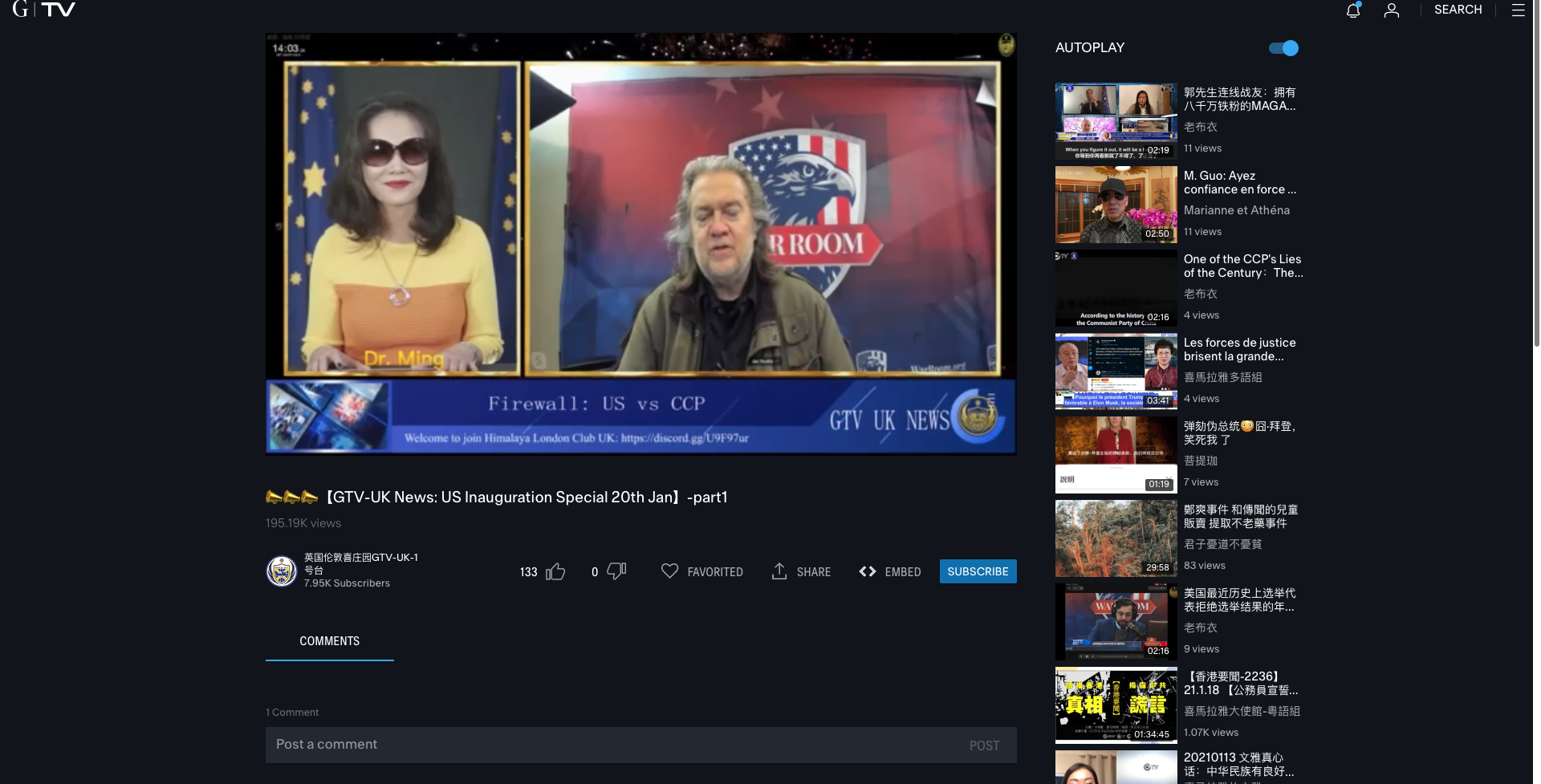This screenshot has width=1541, height=784.
Task: Open the GTV-UK channel avatar
Action: [282, 571]
